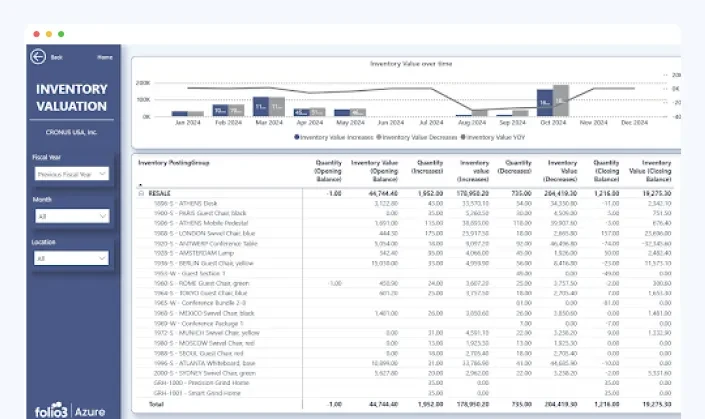
Task: Select the LONDON Swivel Chair blue row
Action: [x=404, y=233]
